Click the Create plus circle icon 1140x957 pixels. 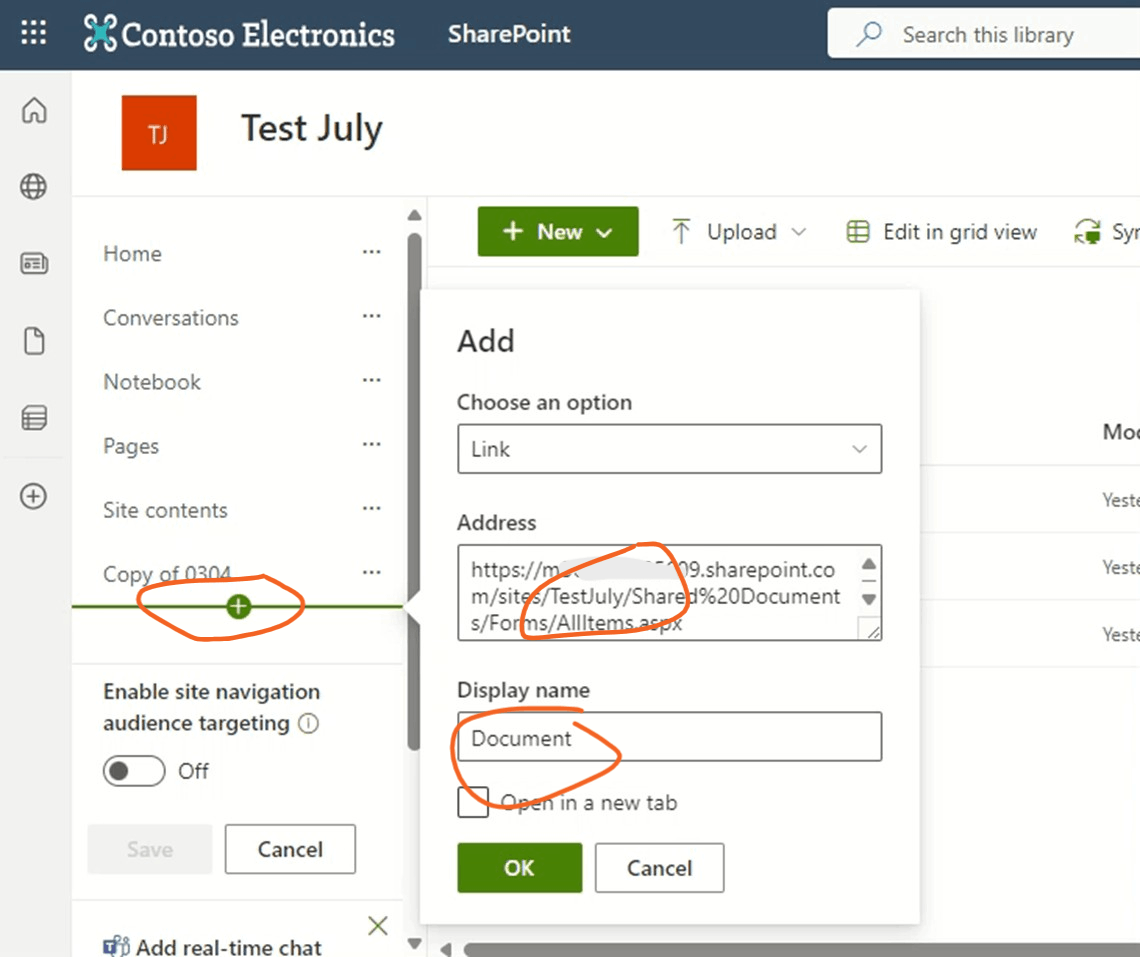pyautogui.click(x=33, y=497)
